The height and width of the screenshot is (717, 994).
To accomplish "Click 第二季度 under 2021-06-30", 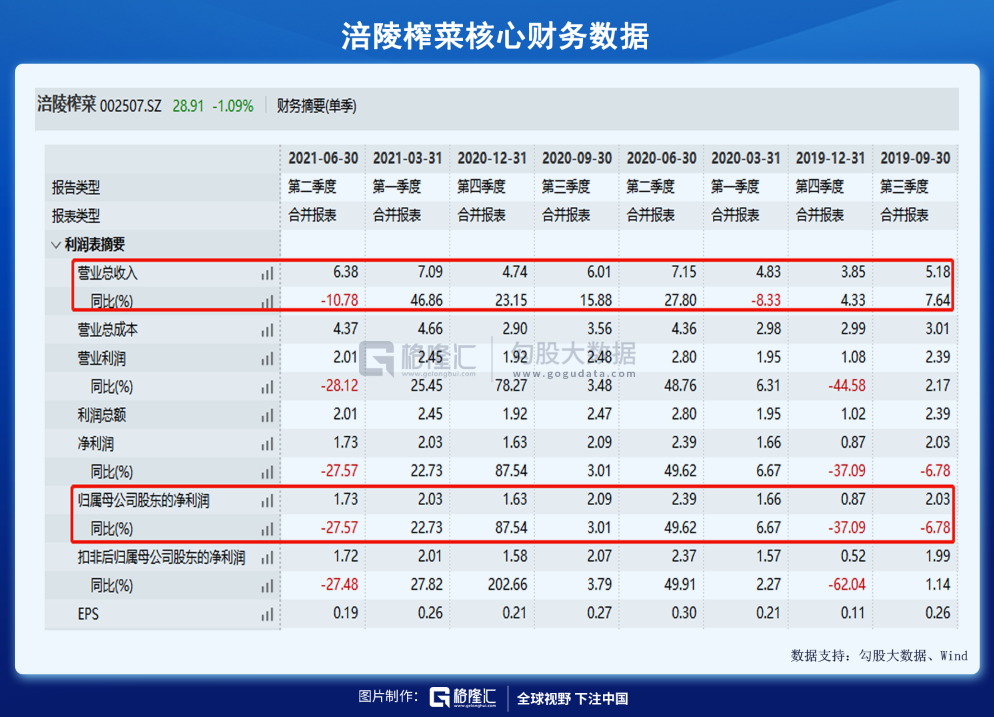I will click(x=312, y=186).
